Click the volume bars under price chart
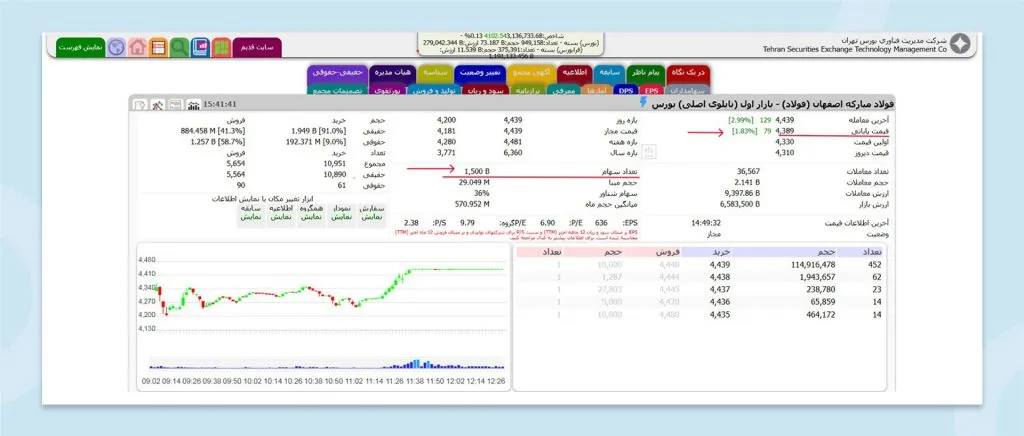The height and width of the screenshot is (436, 1024). coord(327,364)
